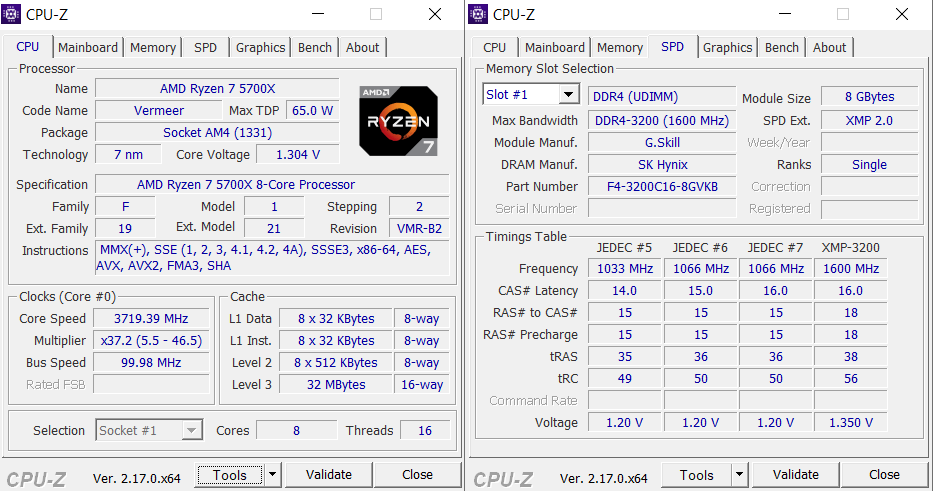The image size is (933, 491).
Task: Click the Tools button in left window
Action: [230, 474]
